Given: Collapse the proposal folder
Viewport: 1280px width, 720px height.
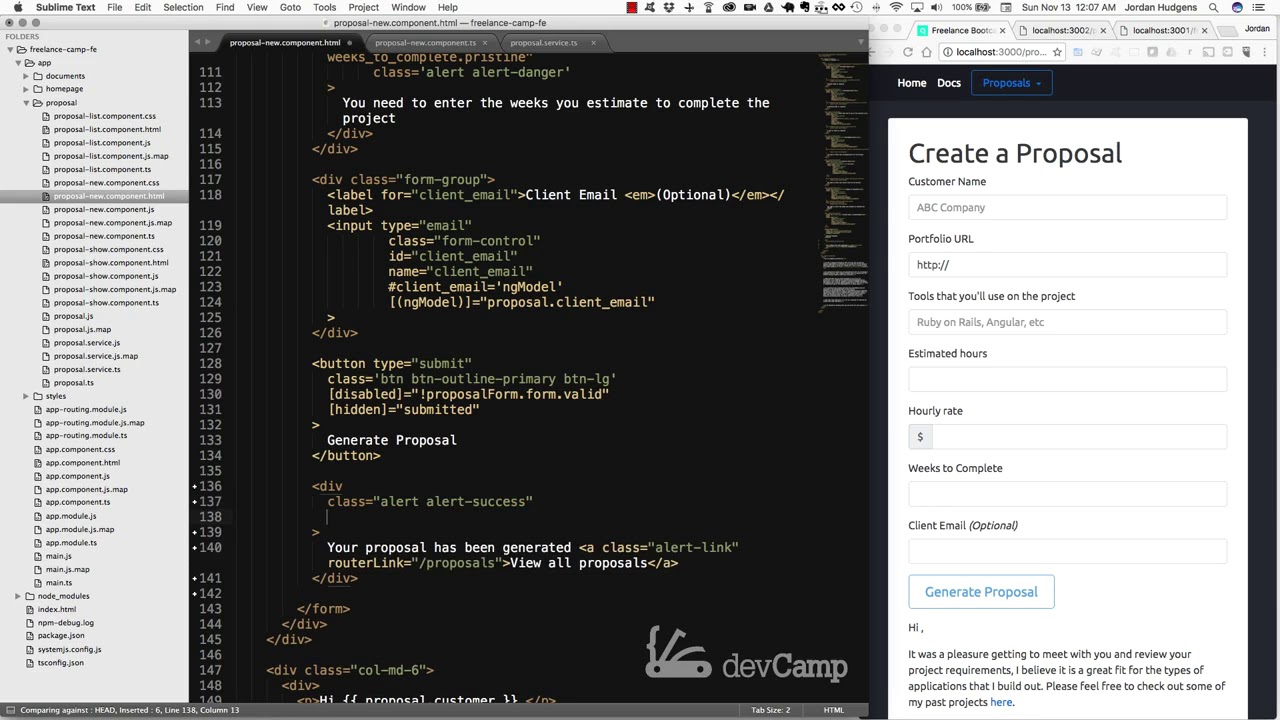Looking at the screenshot, I should (x=27, y=103).
